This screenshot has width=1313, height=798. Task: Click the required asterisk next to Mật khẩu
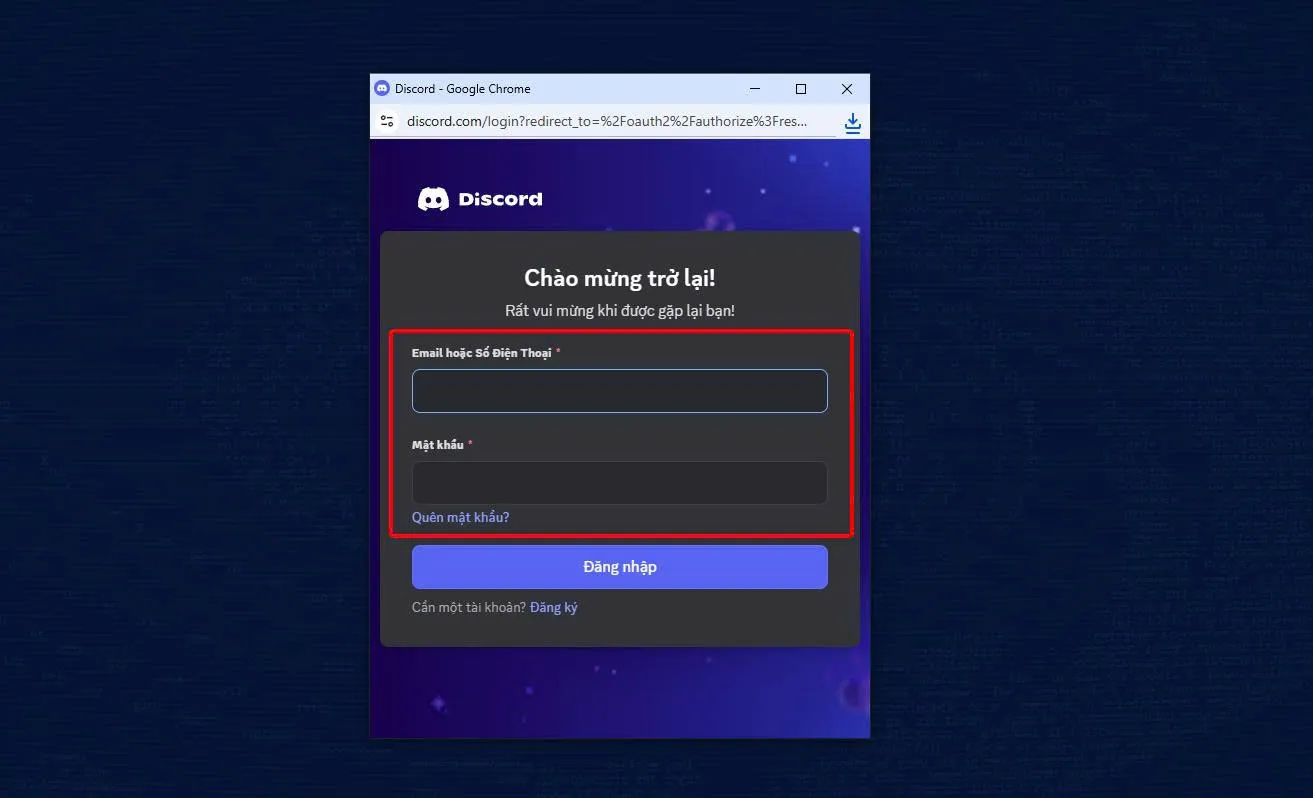pos(470,443)
